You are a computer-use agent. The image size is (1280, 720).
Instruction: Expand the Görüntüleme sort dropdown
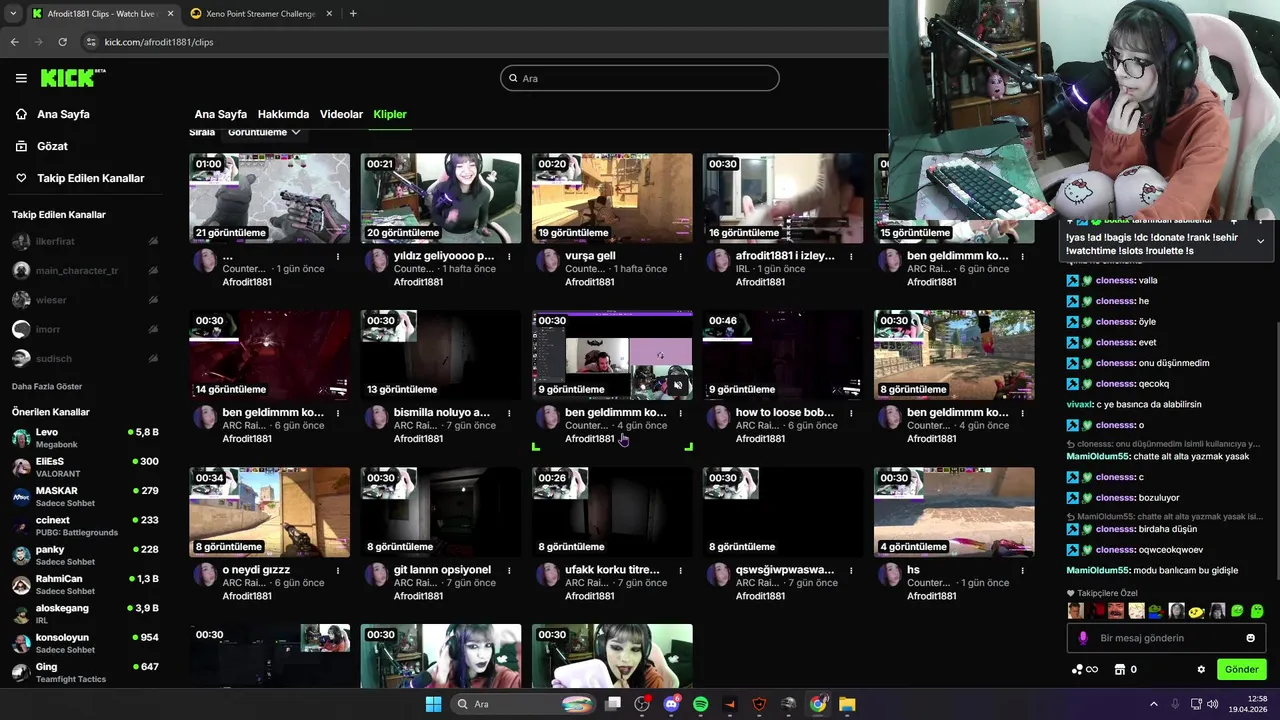(x=264, y=132)
